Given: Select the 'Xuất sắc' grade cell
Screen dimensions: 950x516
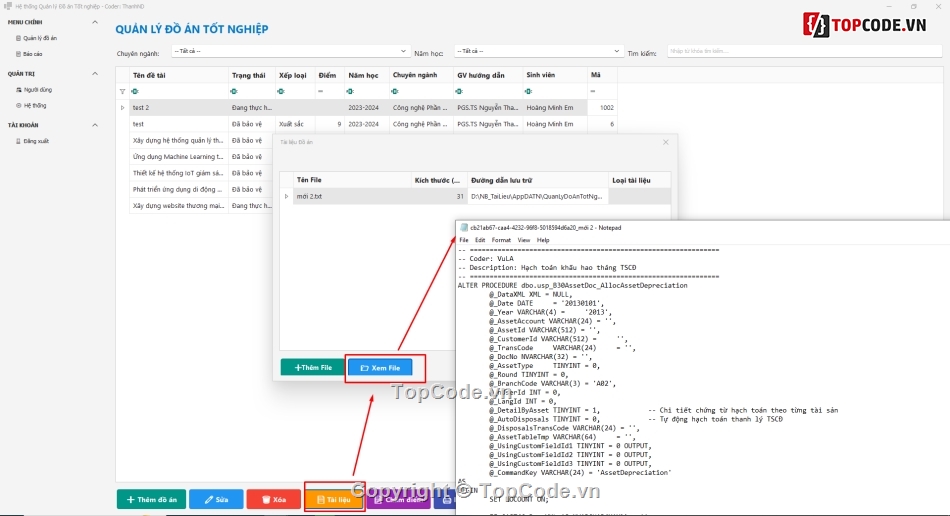Looking at the screenshot, I should click(294, 124).
